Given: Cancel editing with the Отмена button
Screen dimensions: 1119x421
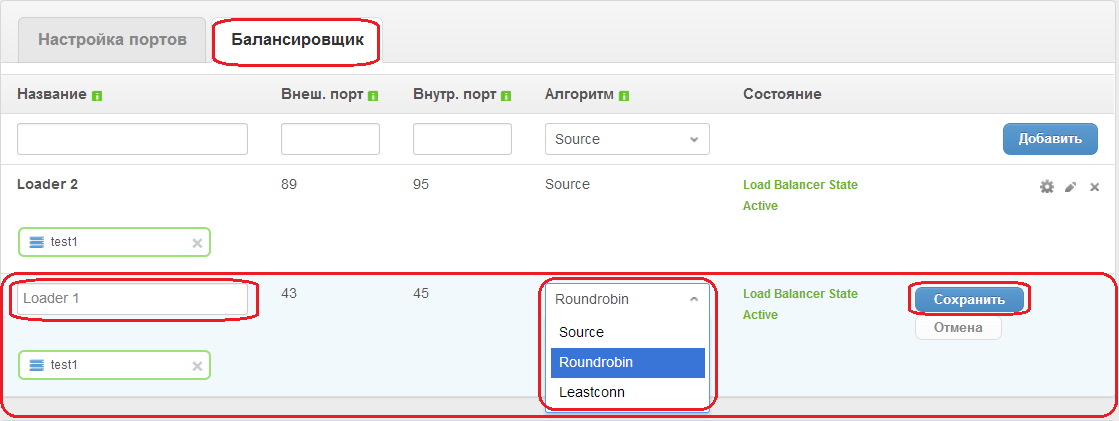Looking at the screenshot, I should tap(957, 327).
